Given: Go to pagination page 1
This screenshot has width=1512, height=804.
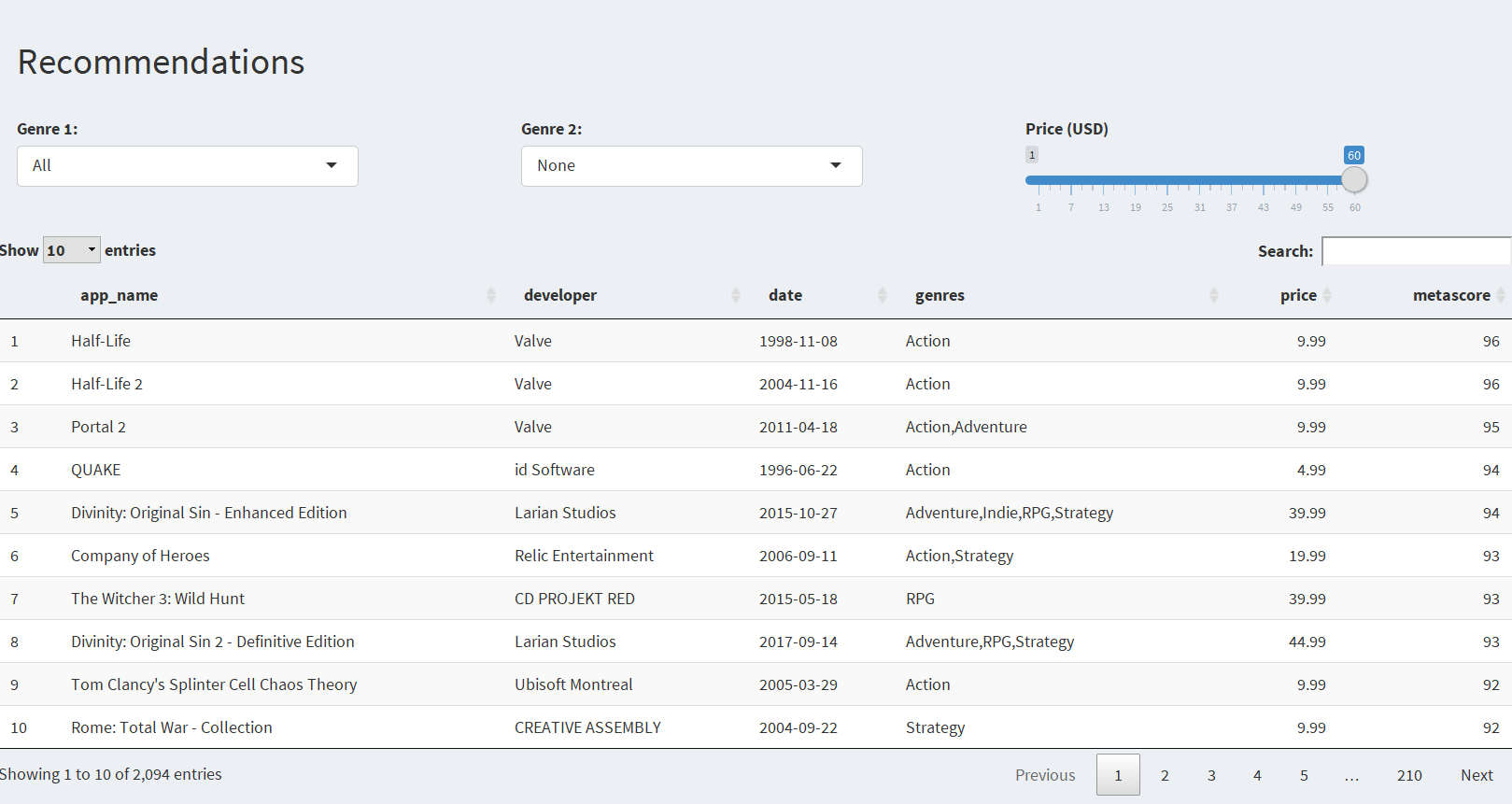Looking at the screenshot, I should pos(1118,775).
